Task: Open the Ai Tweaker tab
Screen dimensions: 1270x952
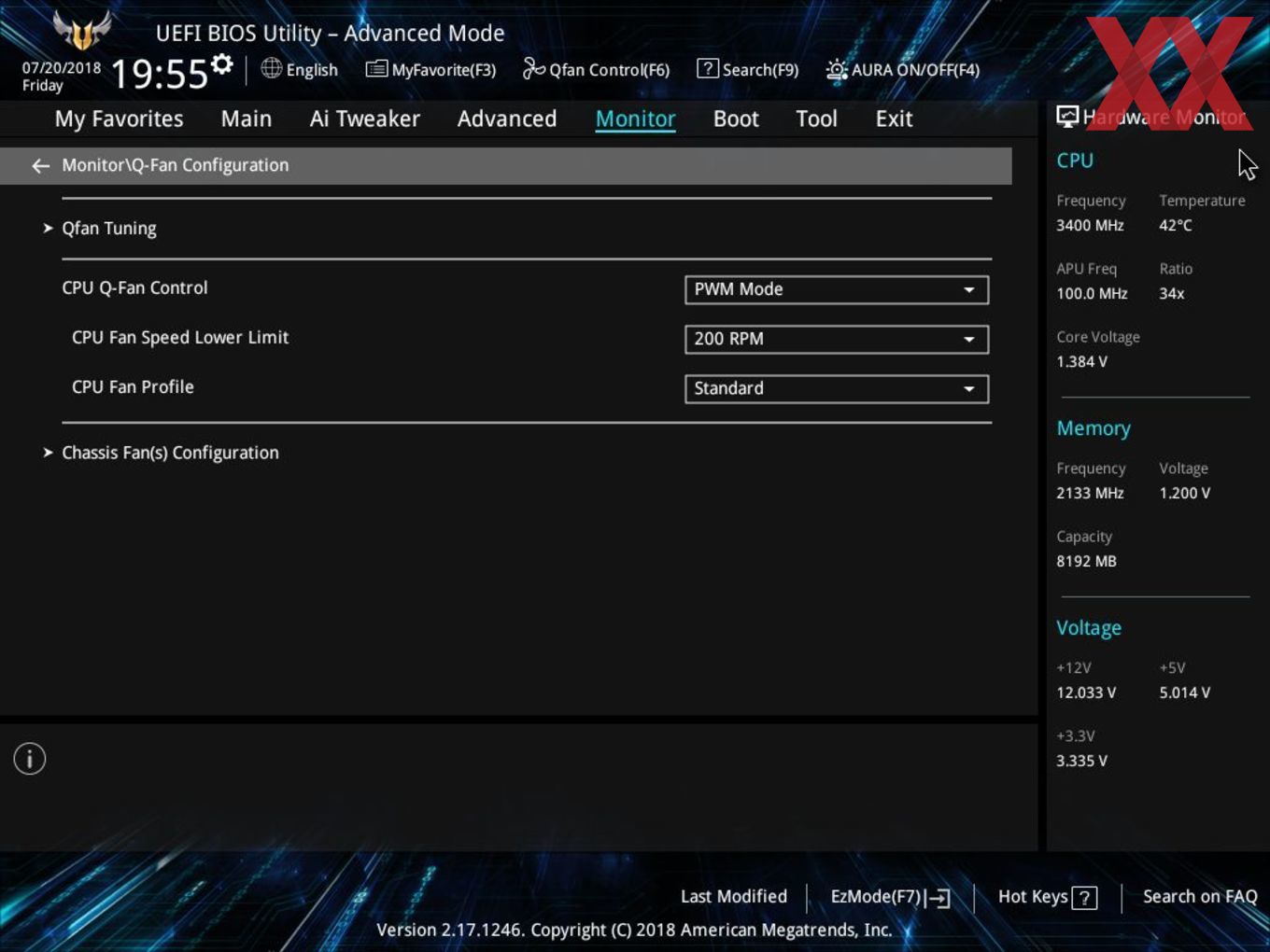Action: point(365,119)
